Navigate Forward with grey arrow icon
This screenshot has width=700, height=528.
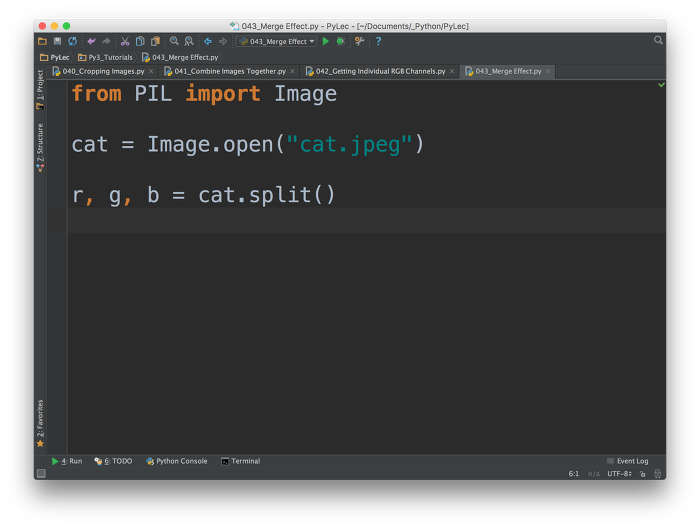223,41
